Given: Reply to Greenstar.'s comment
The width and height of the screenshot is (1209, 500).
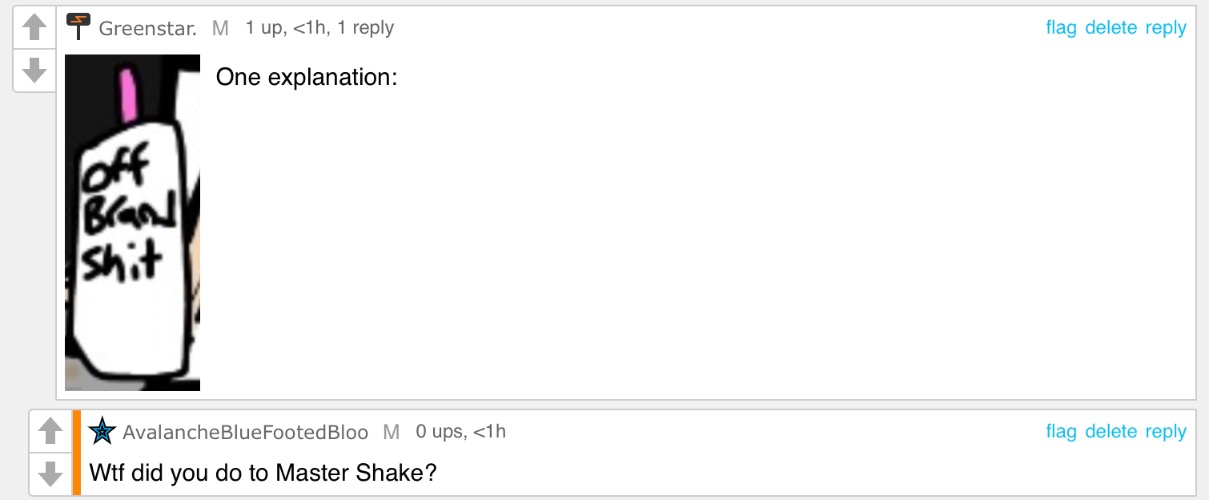Looking at the screenshot, I should point(1166,28).
